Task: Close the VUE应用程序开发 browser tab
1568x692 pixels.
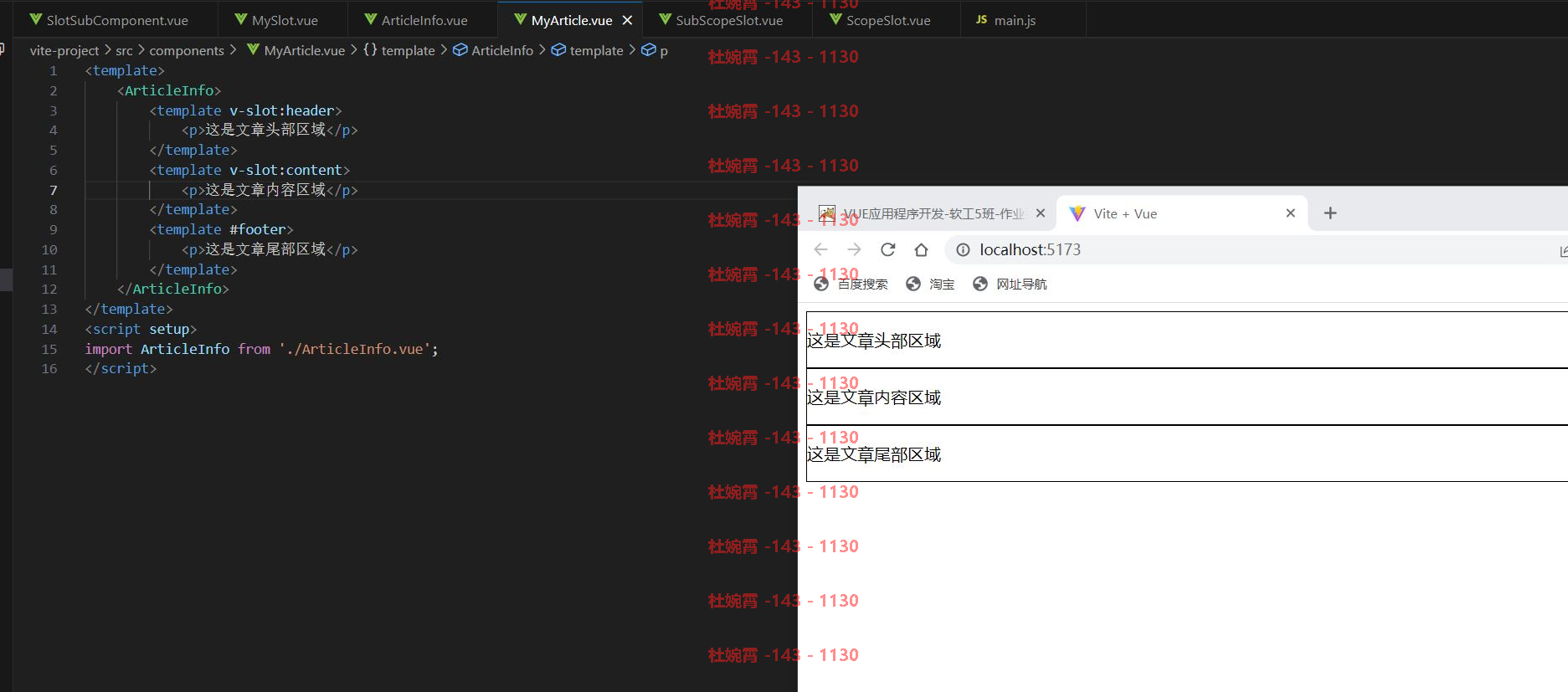Action: [x=1040, y=213]
